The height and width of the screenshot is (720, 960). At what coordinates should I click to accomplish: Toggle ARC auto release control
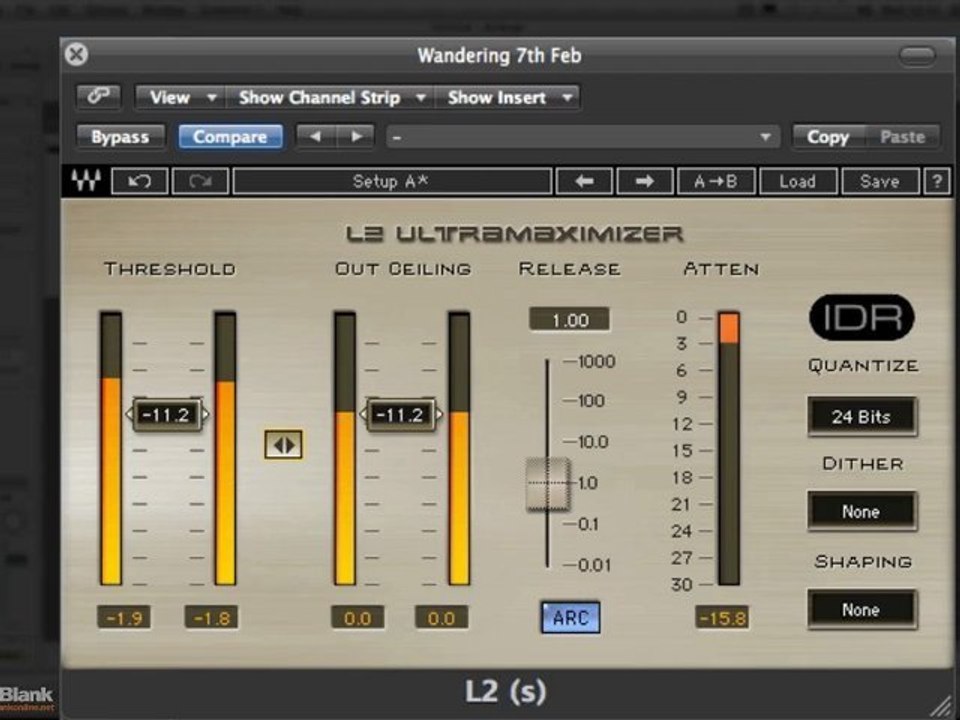coord(571,617)
